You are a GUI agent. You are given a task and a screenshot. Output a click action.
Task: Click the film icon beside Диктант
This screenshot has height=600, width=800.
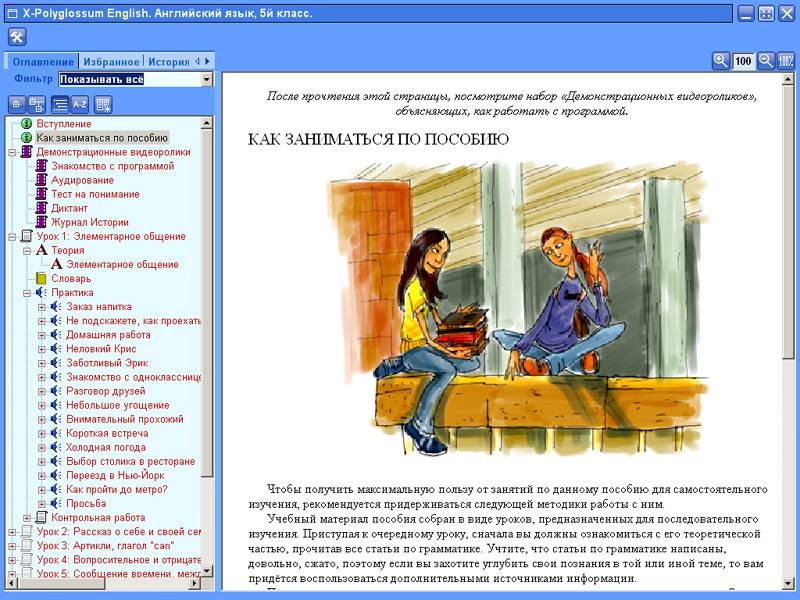(x=42, y=208)
